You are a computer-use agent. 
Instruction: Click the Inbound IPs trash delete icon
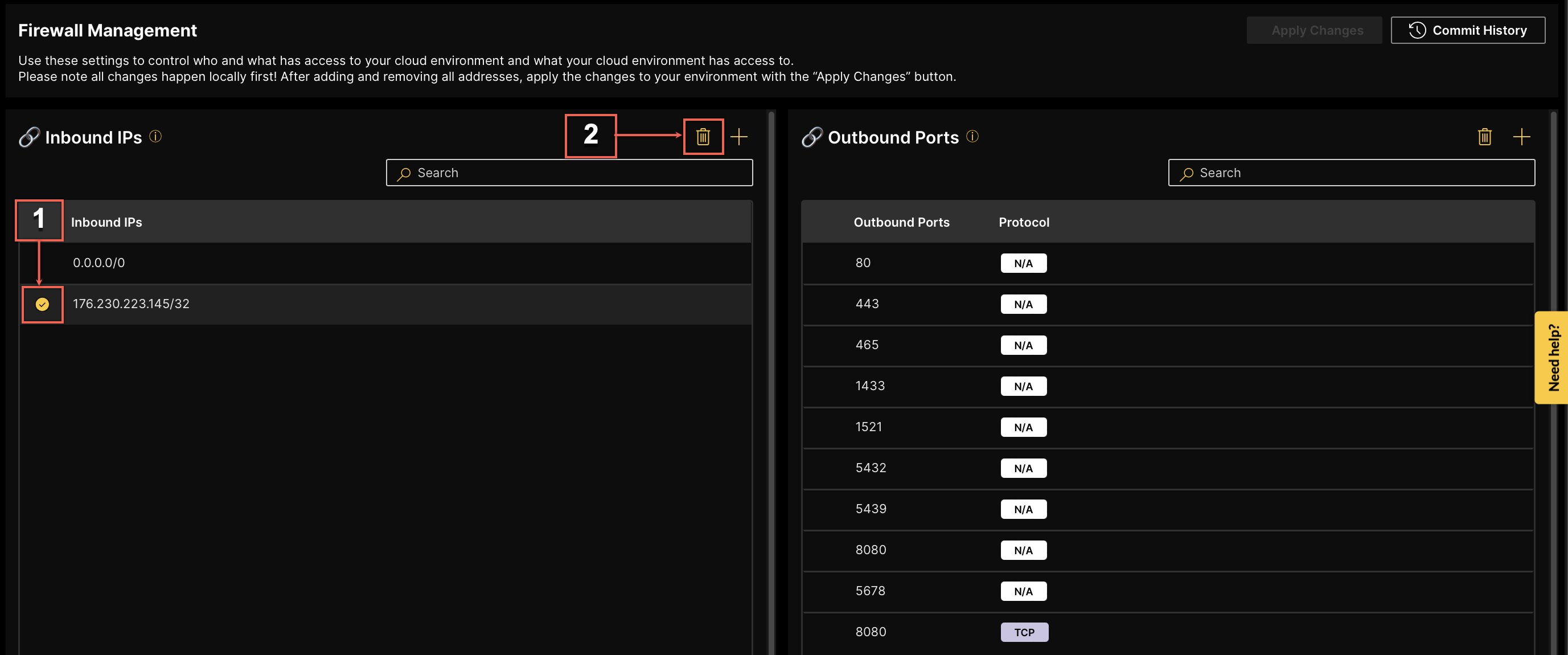703,136
